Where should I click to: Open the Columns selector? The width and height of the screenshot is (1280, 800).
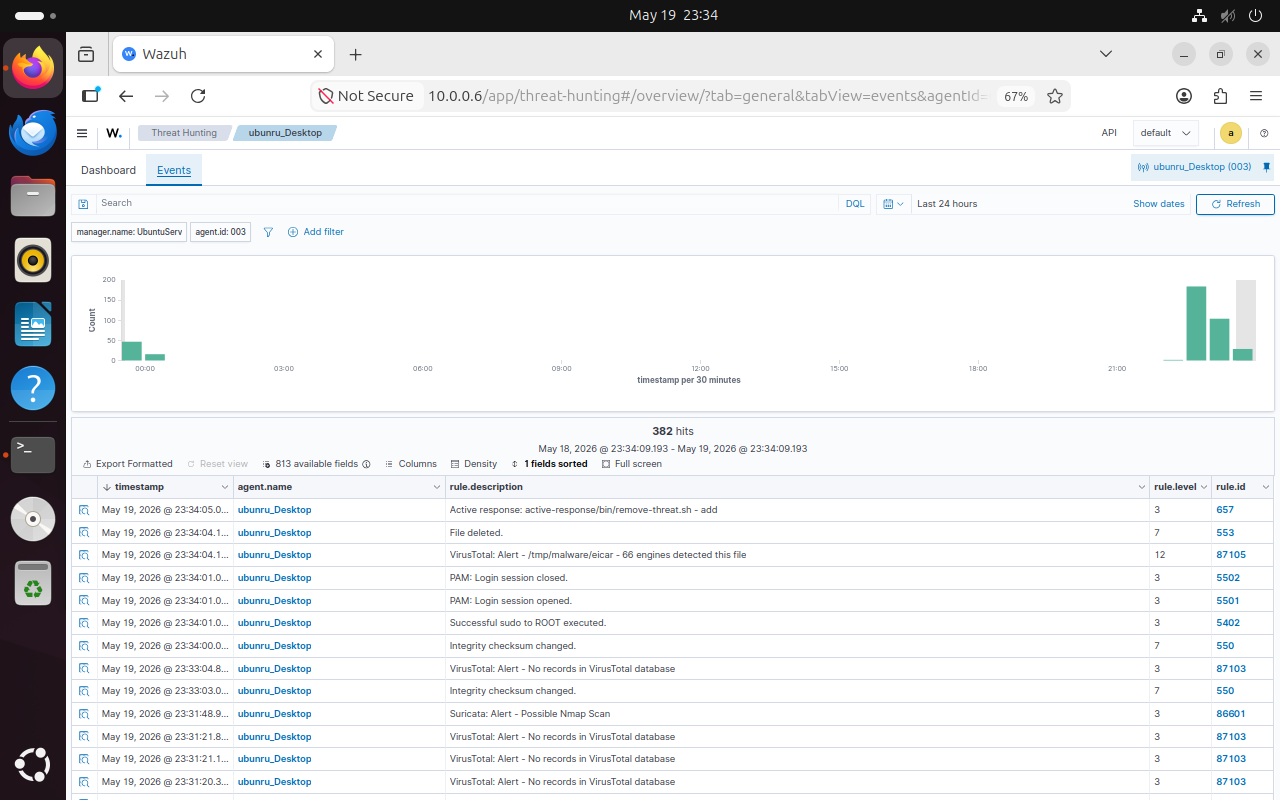click(411, 464)
